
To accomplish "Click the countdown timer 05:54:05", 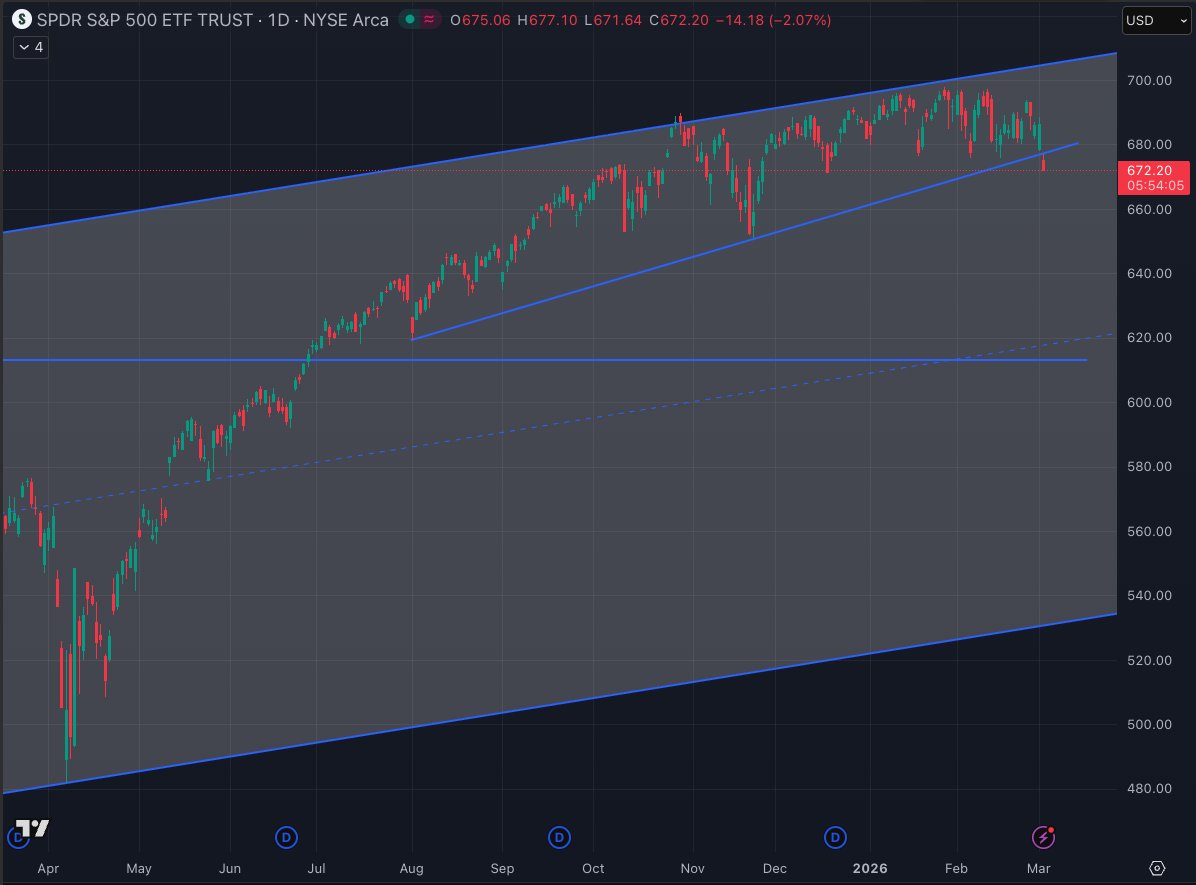I will coord(1155,185).
